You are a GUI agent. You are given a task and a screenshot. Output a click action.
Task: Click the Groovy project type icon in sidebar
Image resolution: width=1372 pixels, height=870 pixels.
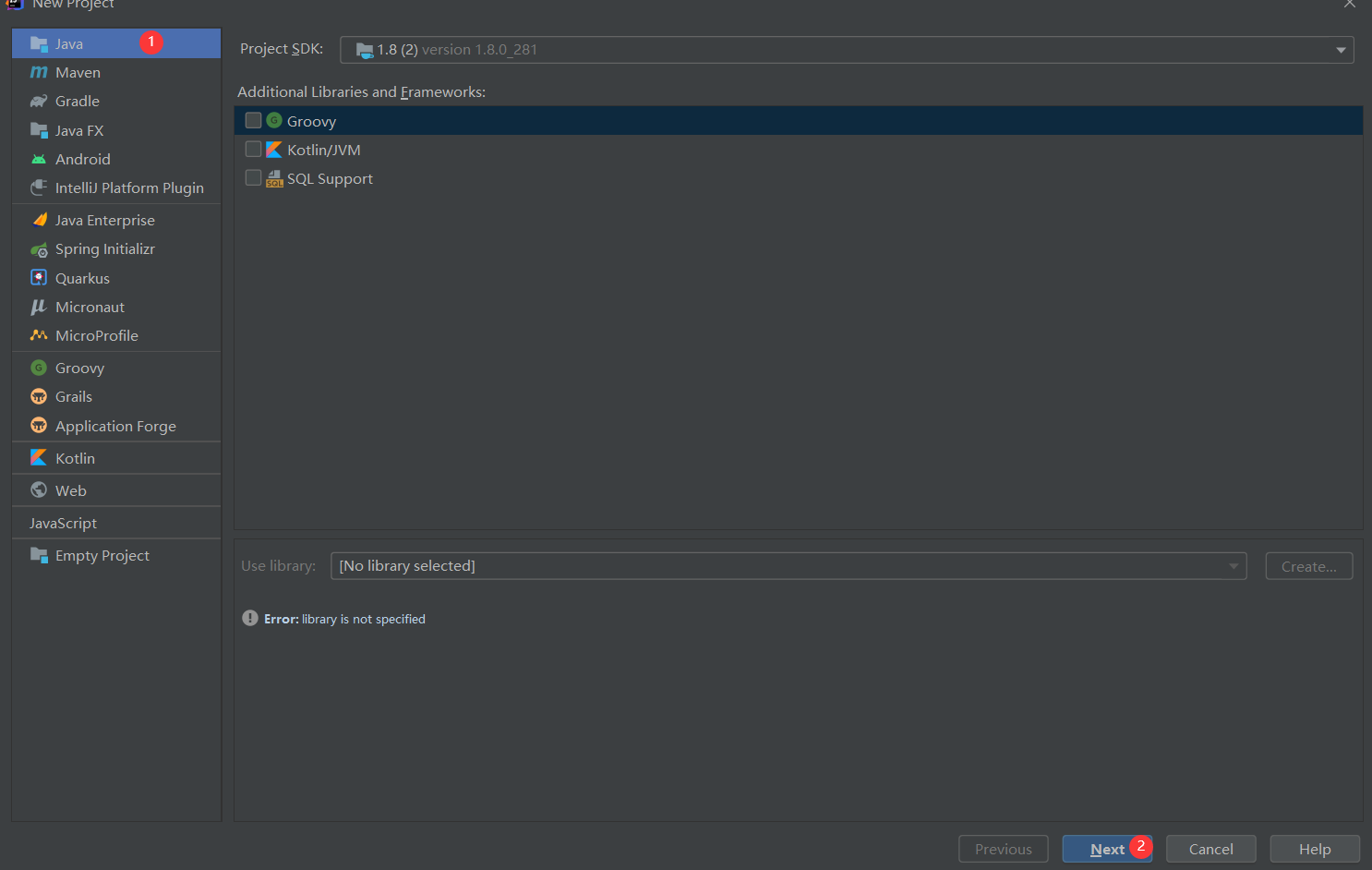[x=39, y=368]
